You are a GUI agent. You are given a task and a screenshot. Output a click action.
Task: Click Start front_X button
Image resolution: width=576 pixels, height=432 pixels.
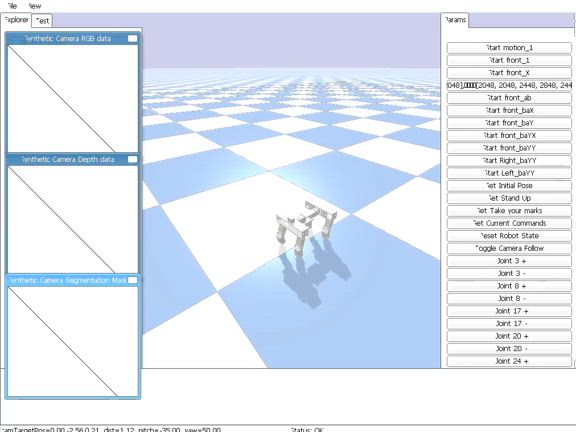pyautogui.click(x=509, y=73)
